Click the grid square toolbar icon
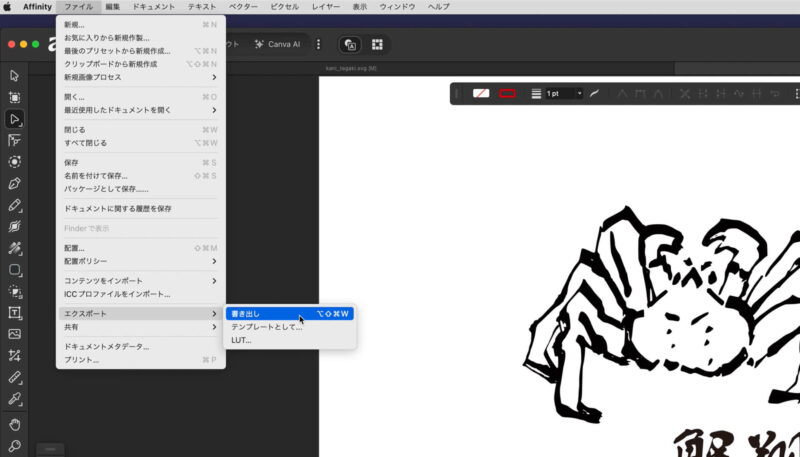Screen dimensions: 800x457 click(x=377, y=44)
